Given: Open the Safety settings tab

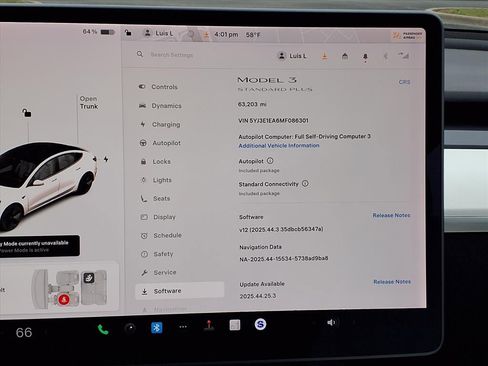Looking at the screenshot, I should click(157, 254).
